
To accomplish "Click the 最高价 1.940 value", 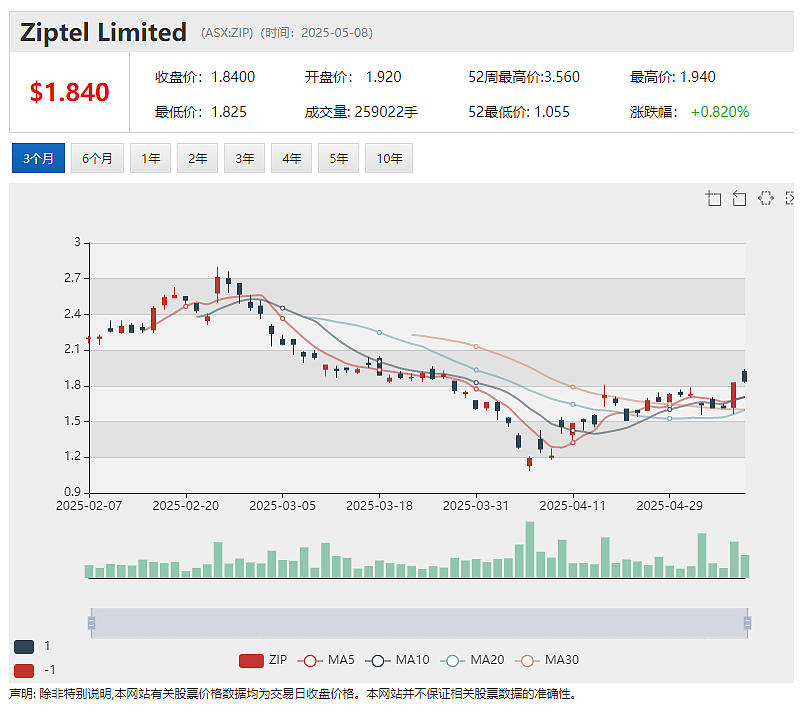I will 697,77.
